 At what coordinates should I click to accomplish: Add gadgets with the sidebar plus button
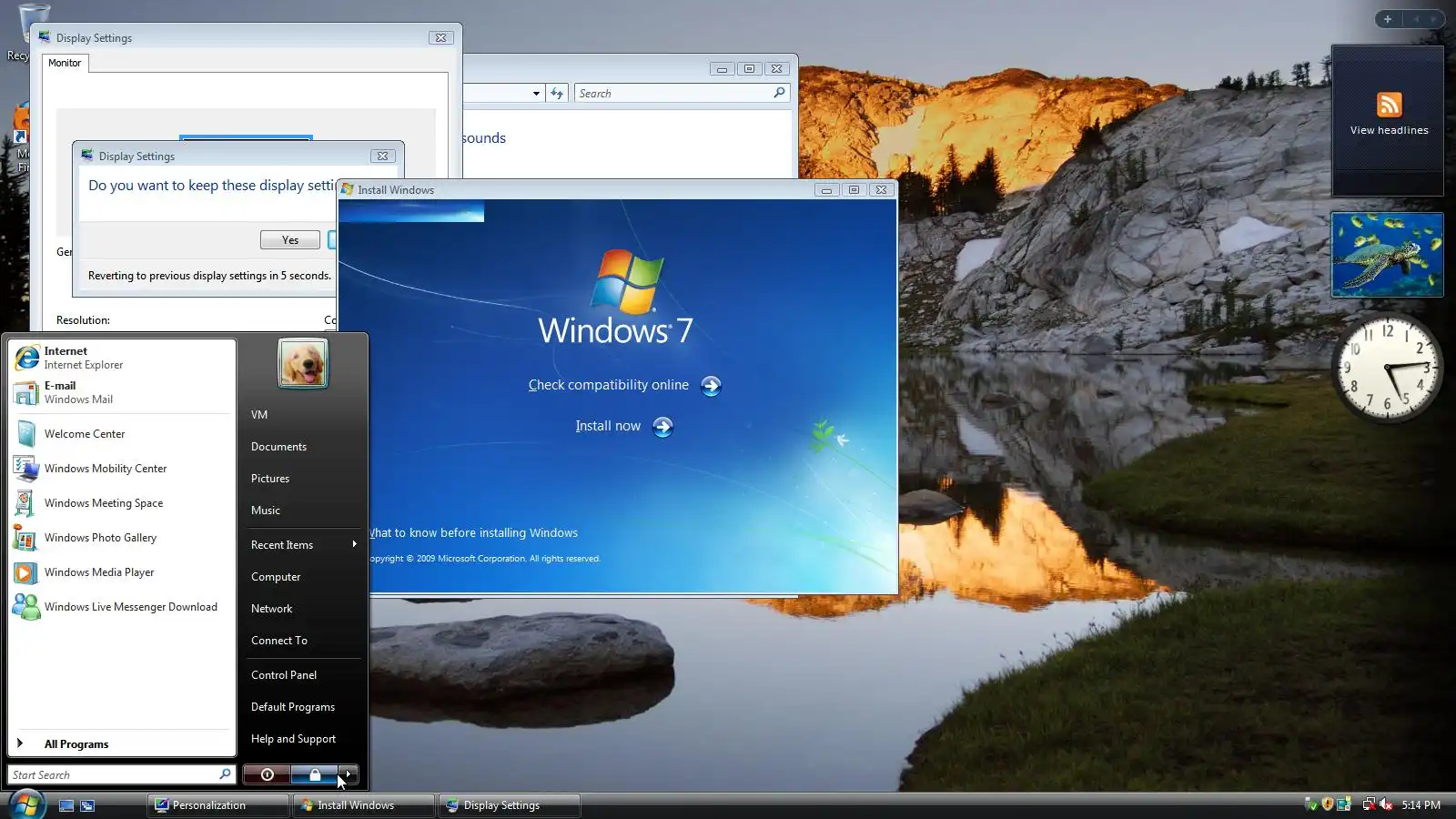tap(1388, 19)
